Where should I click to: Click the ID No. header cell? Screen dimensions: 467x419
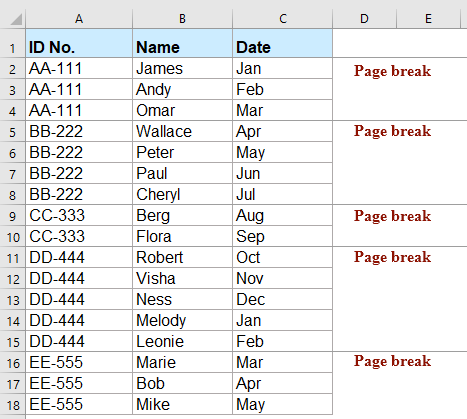(x=79, y=43)
